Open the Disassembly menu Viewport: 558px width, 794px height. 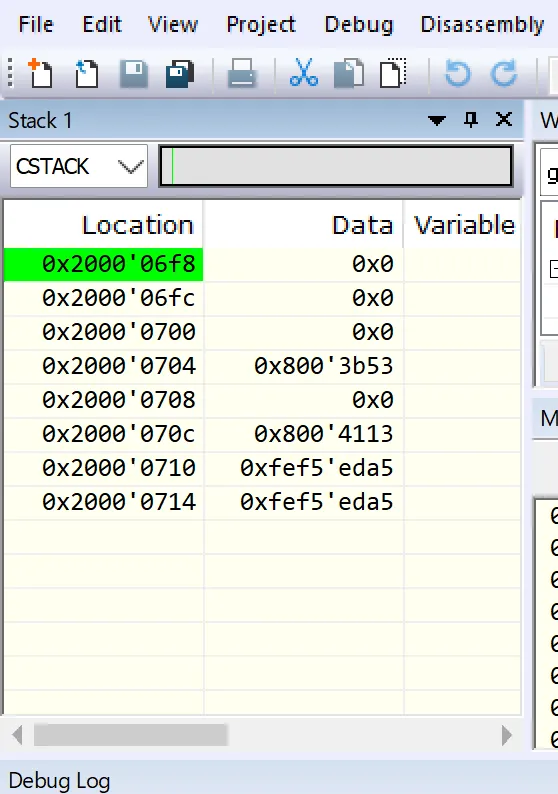(x=482, y=24)
